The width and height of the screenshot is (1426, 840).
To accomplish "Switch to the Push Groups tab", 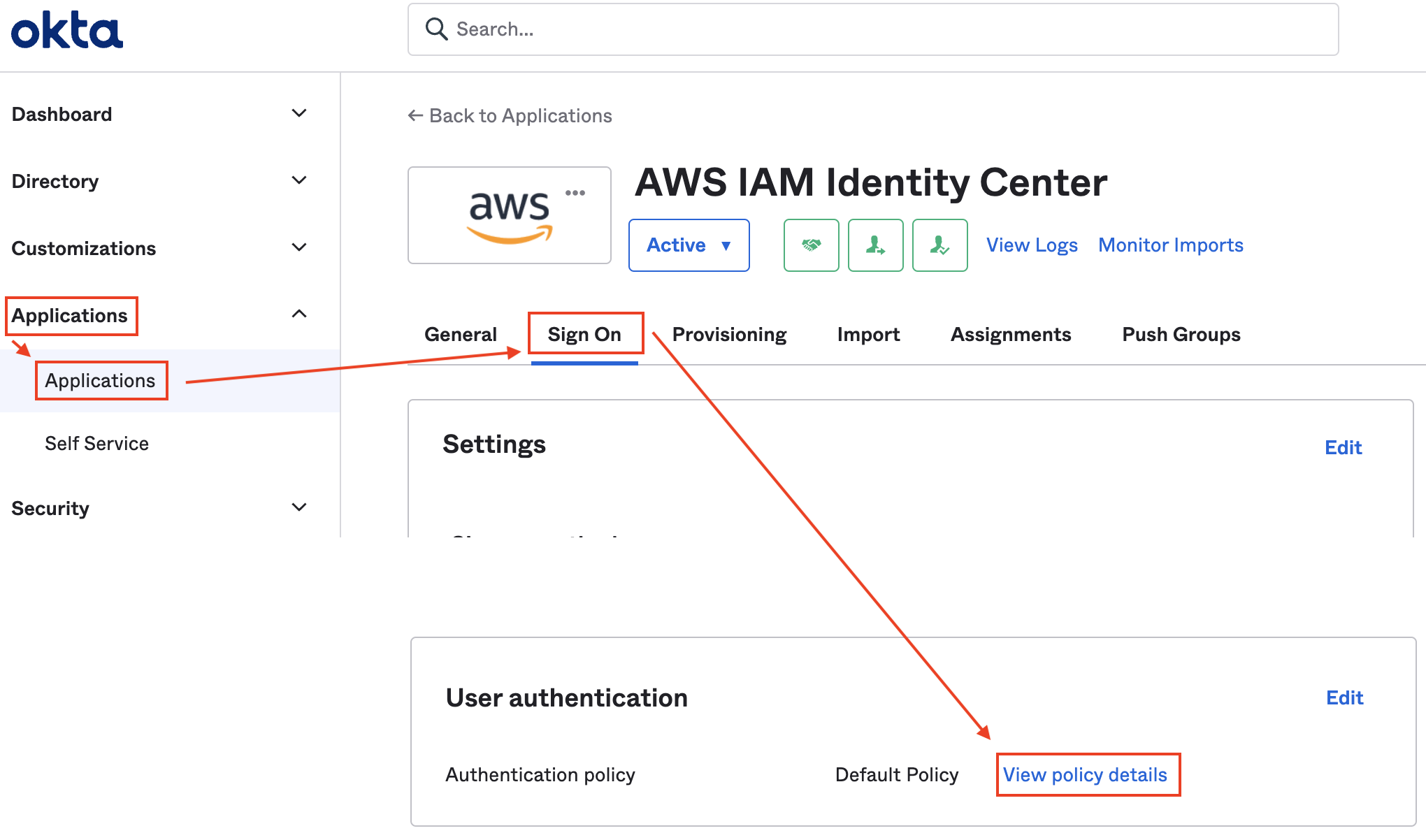I will [x=1181, y=334].
